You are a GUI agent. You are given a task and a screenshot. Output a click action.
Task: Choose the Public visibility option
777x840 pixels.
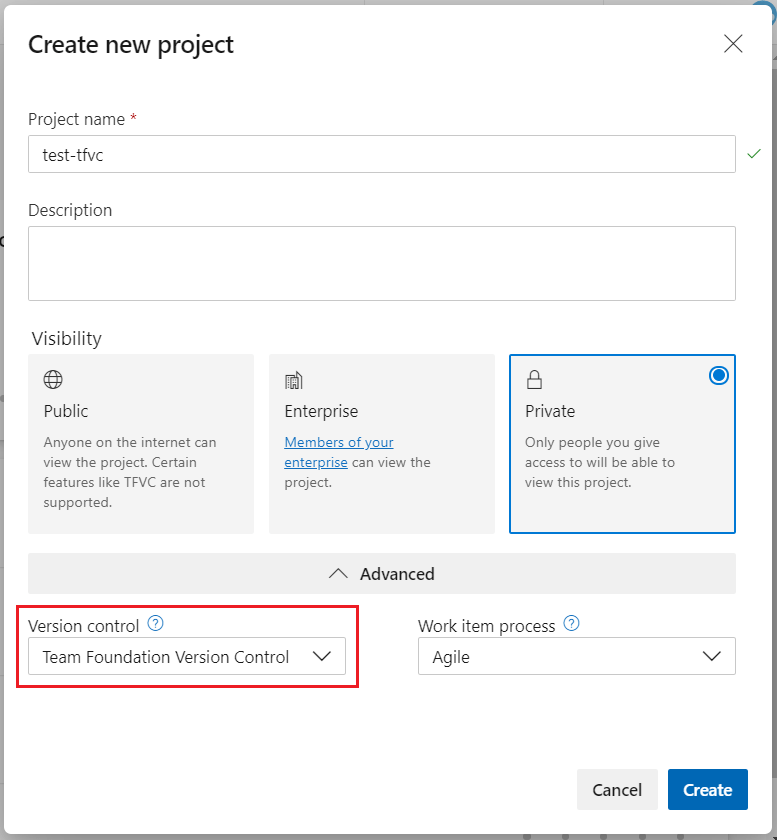pyautogui.click(x=141, y=444)
